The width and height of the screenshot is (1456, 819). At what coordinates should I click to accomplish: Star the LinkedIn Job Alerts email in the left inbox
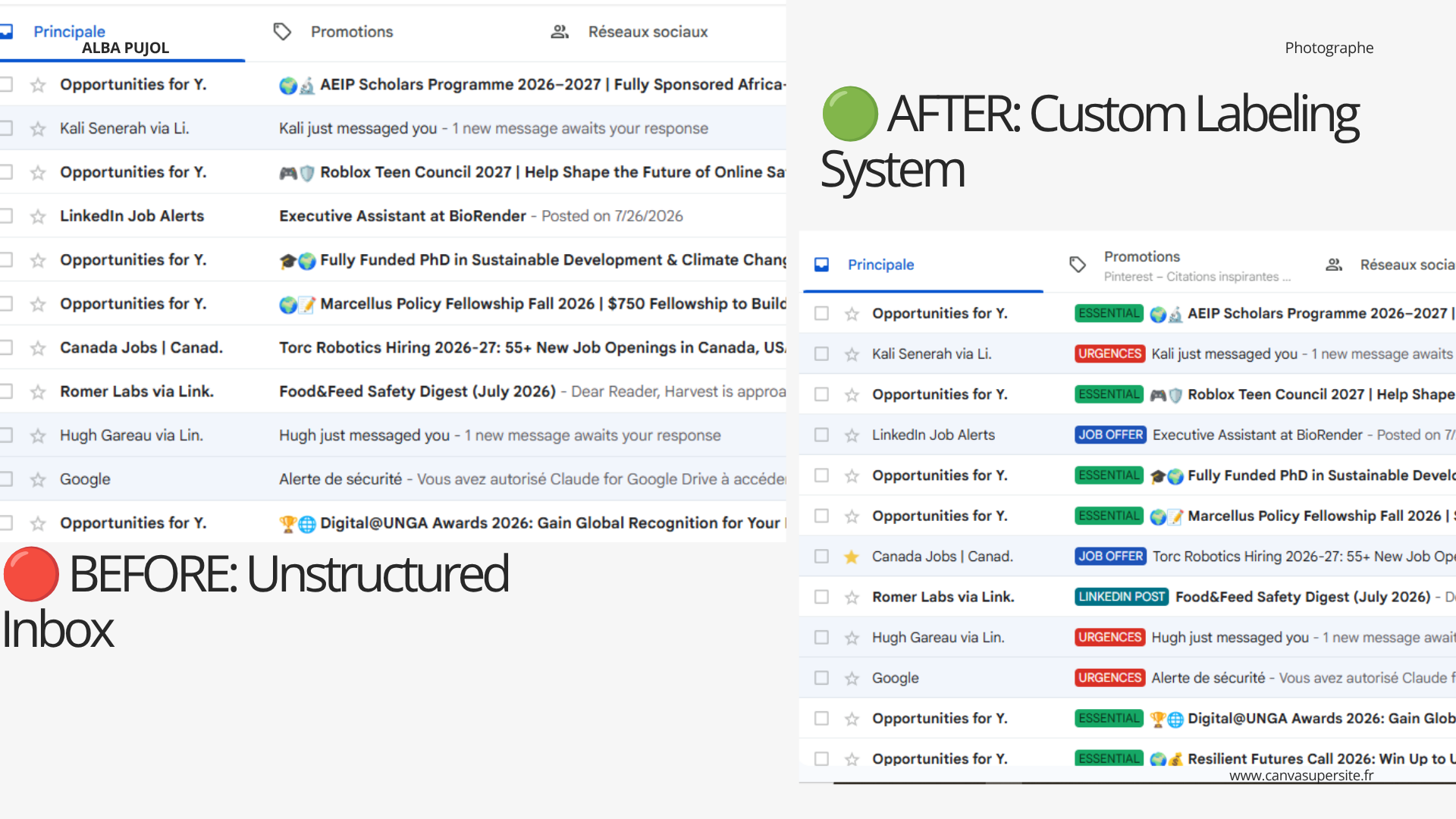[38, 217]
